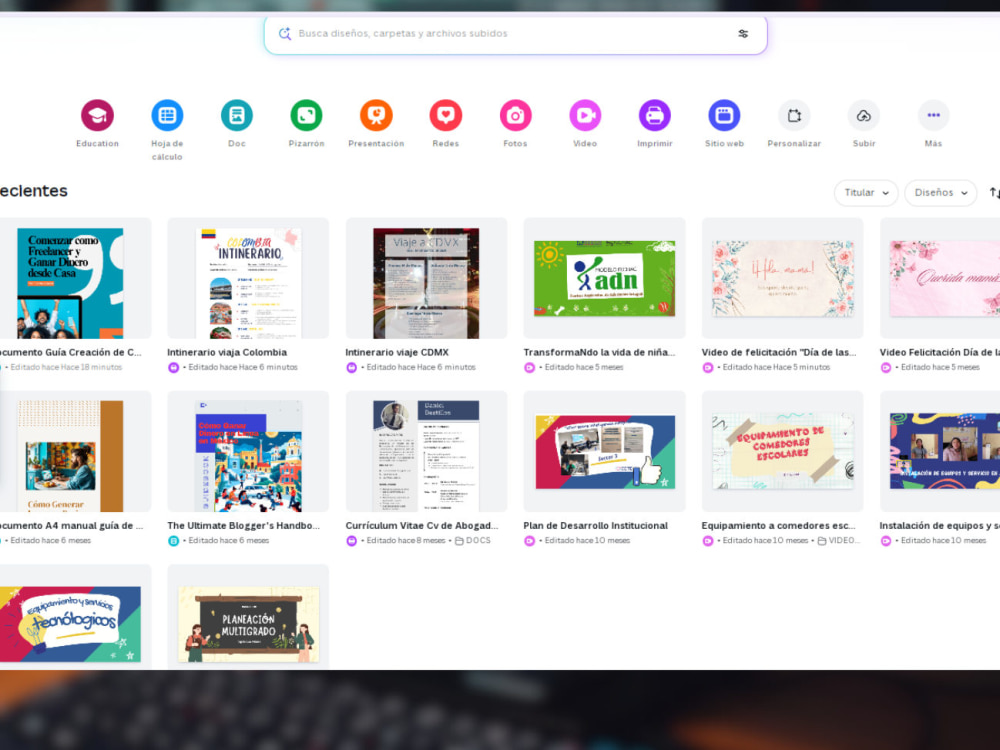Select the Fotos camera icon

coord(515,115)
